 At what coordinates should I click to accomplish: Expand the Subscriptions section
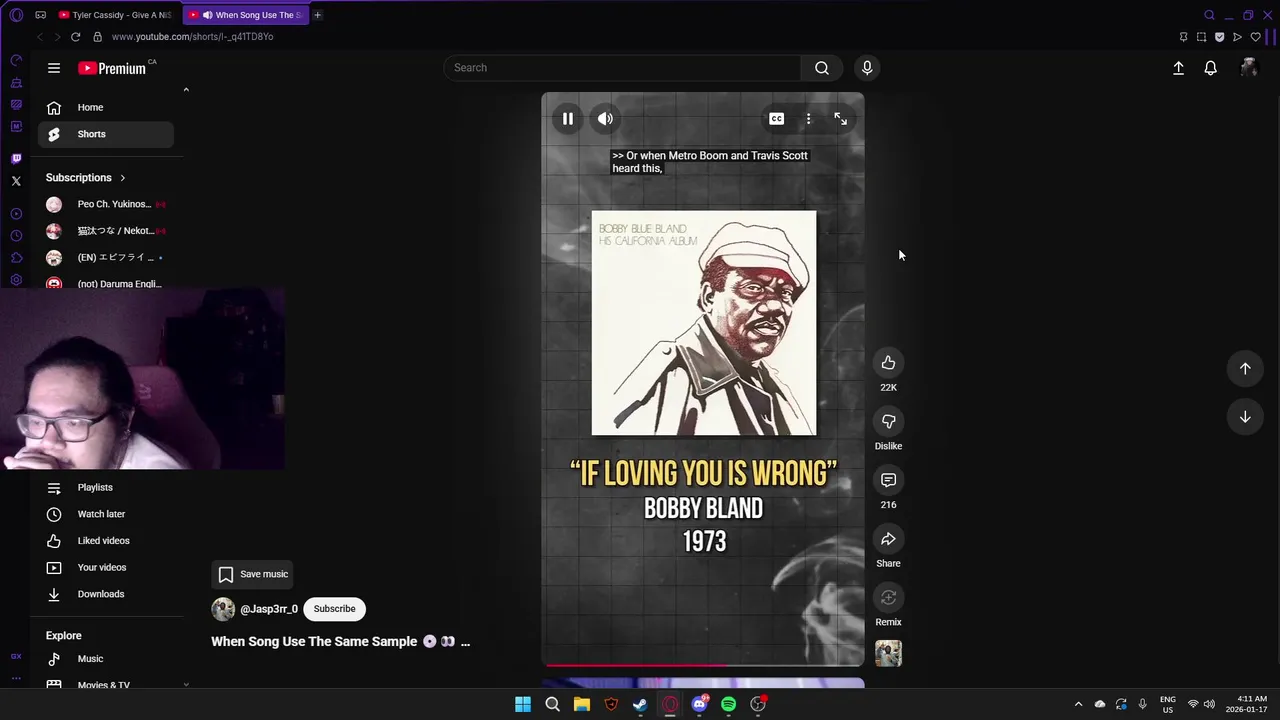click(86, 178)
